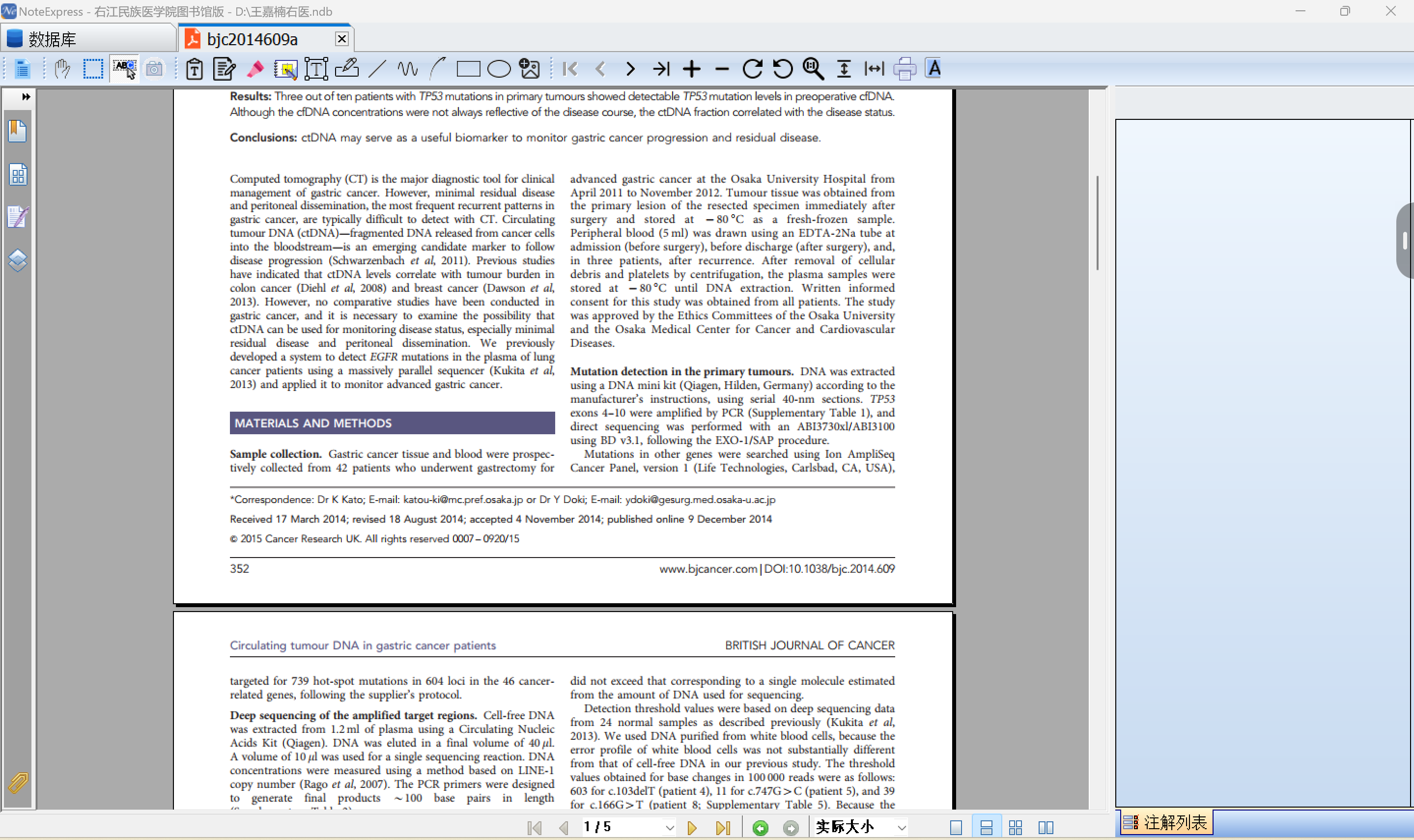Viewport: 1414px width, 840px height.
Task: Select the Hand pan tool
Action: click(x=62, y=69)
